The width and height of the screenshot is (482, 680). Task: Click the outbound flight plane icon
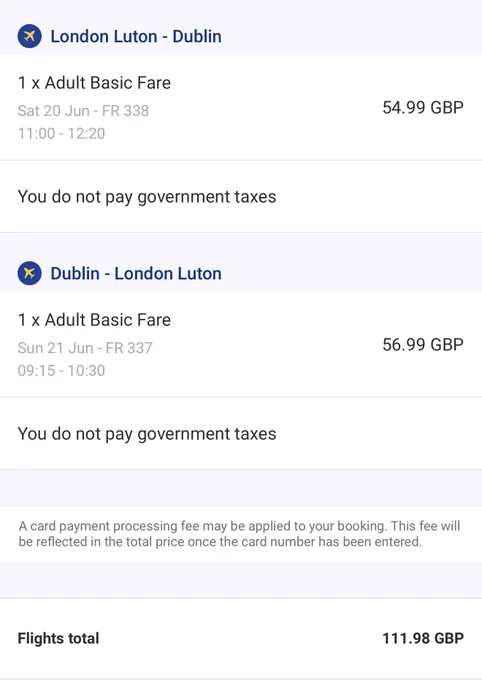[30, 36]
